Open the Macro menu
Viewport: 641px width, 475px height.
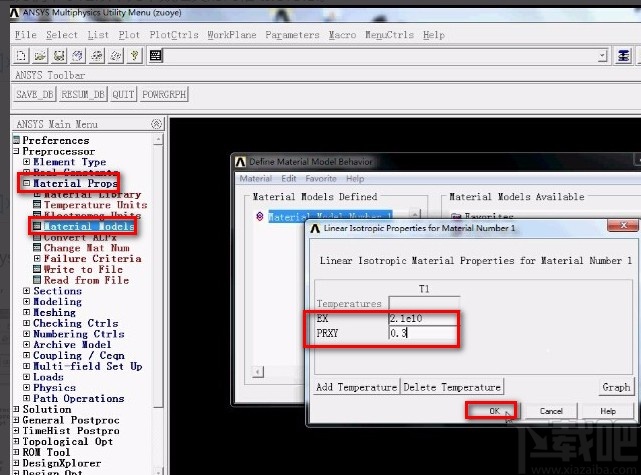[342, 35]
